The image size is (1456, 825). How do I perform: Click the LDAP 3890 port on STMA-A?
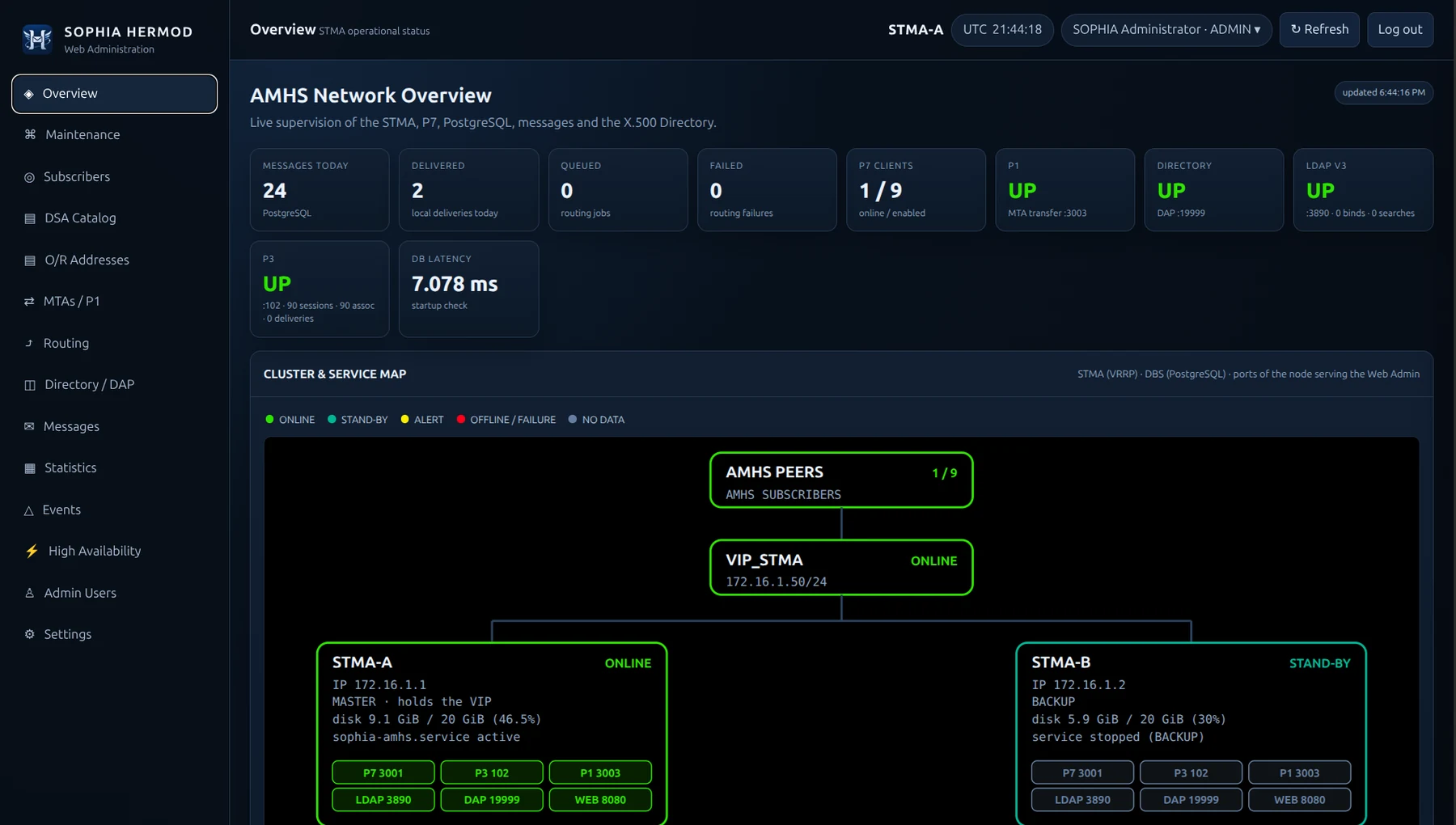(x=383, y=800)
